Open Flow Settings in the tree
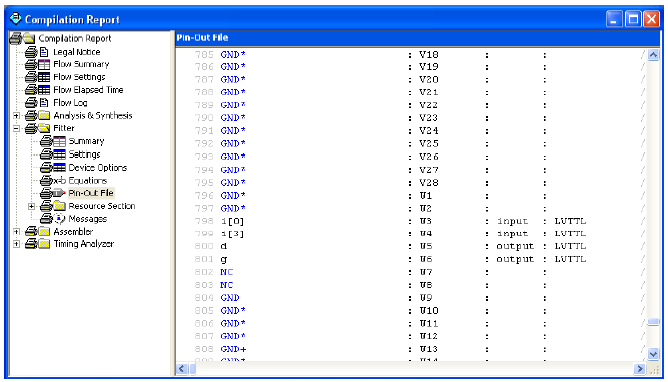The height and width of the screenshot is (382, 668). 79,77
